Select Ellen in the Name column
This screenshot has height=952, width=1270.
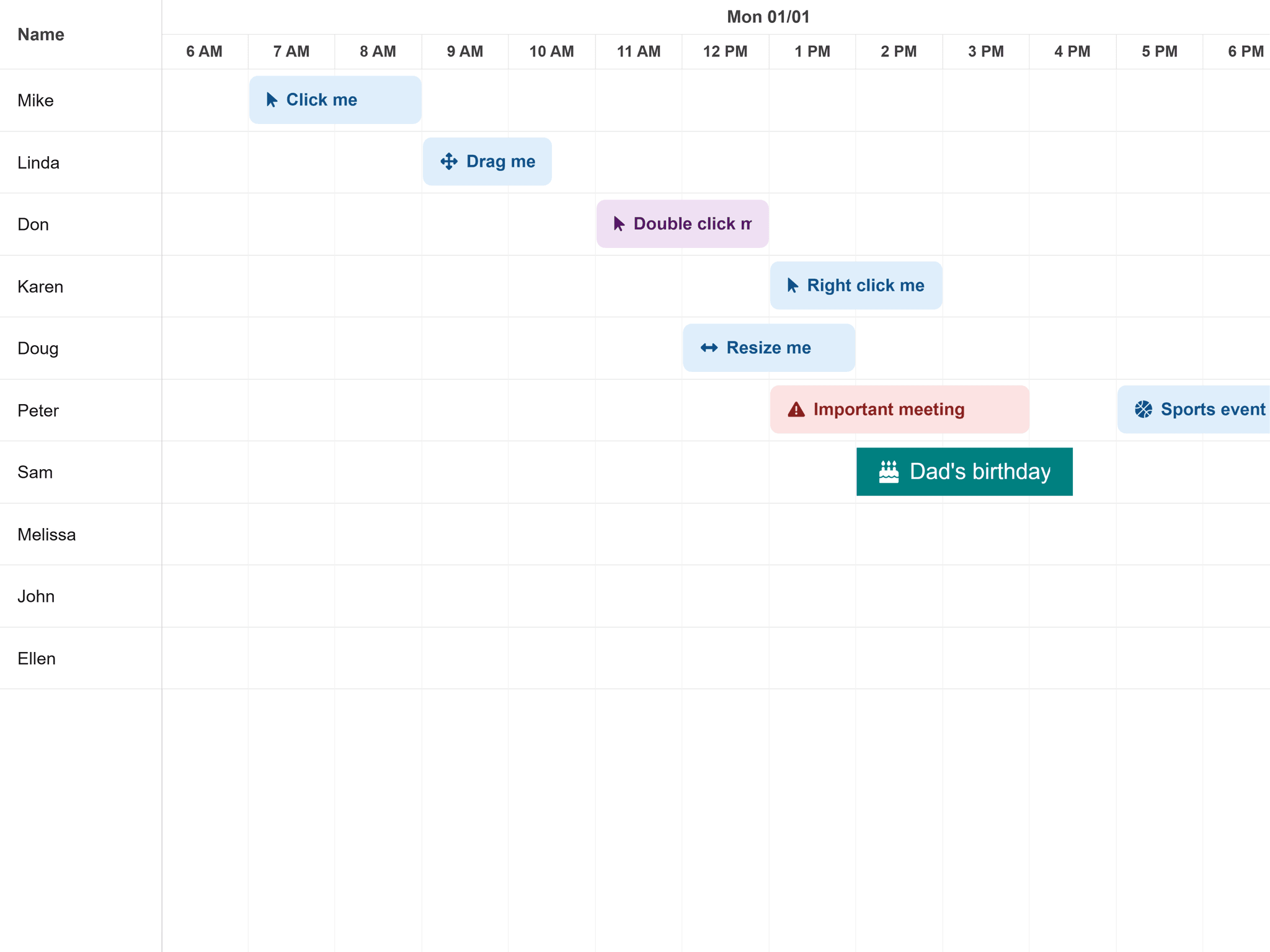(37, 658)
